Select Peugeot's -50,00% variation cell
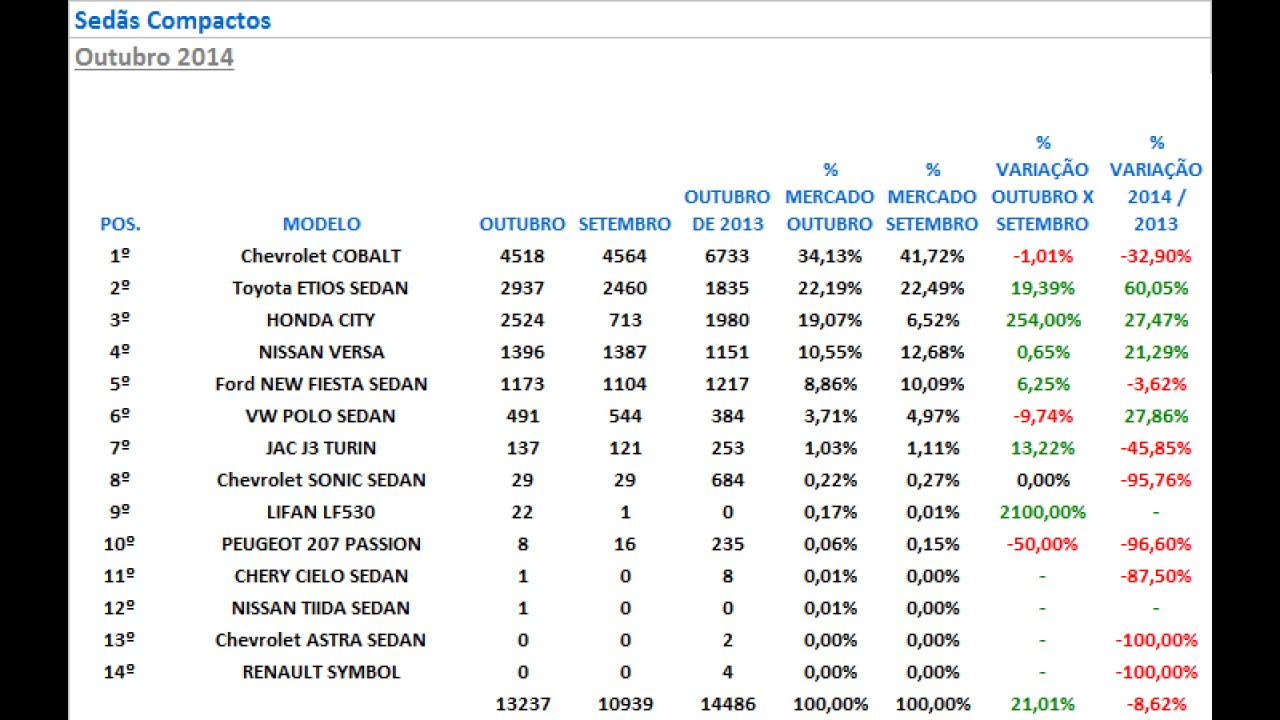This screenshot has width=1280, height=720. [1043, 544]
